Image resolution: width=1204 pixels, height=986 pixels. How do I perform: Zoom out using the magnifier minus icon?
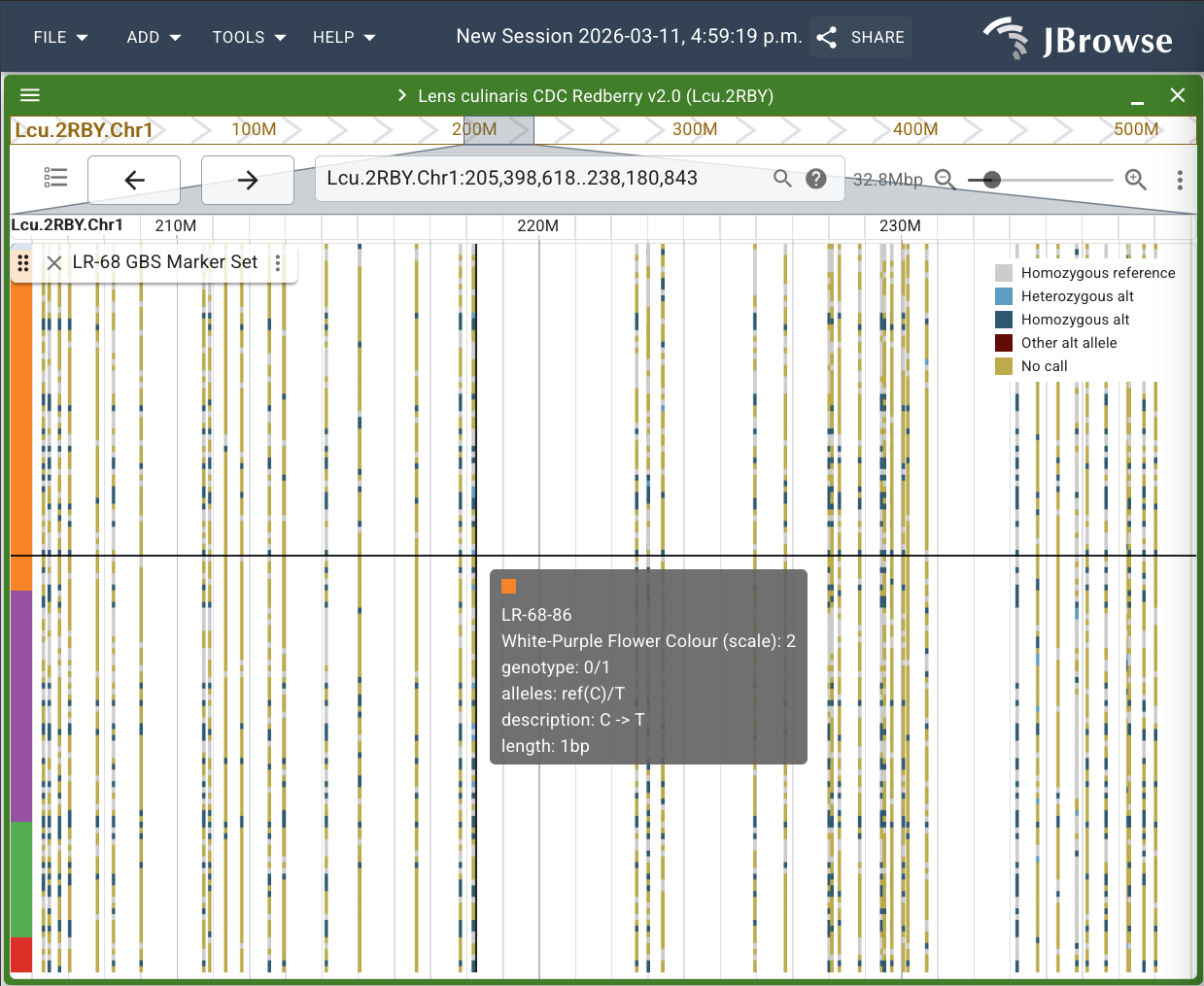945,180
